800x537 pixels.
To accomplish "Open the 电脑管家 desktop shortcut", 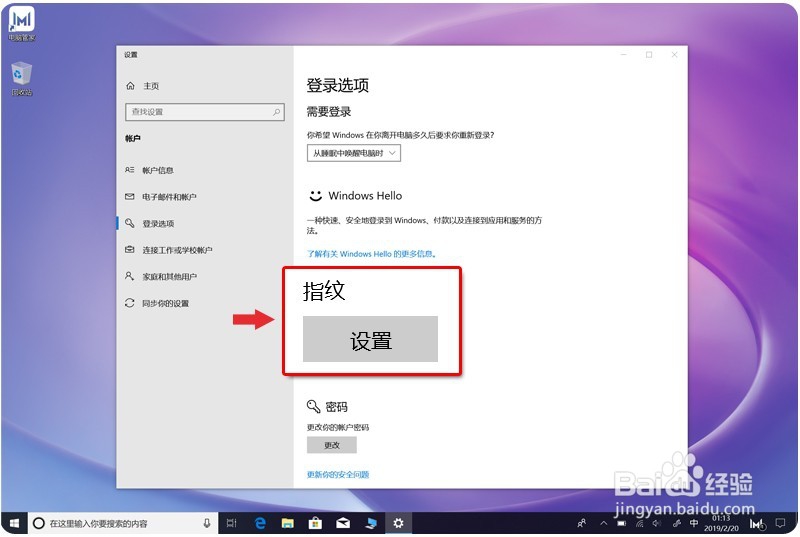I will point(21,23).
